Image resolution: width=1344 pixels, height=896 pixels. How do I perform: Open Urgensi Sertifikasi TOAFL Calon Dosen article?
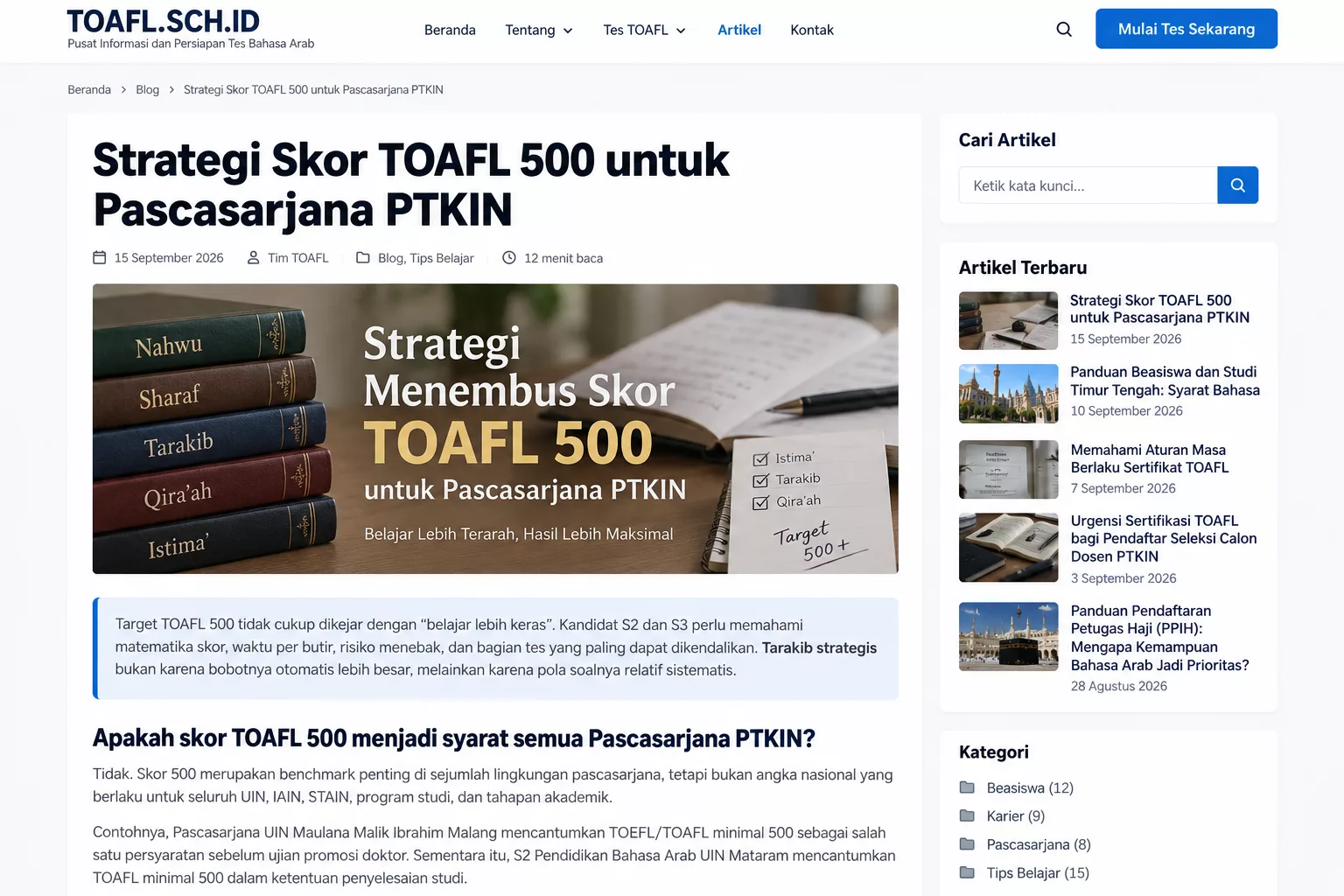1164,538
